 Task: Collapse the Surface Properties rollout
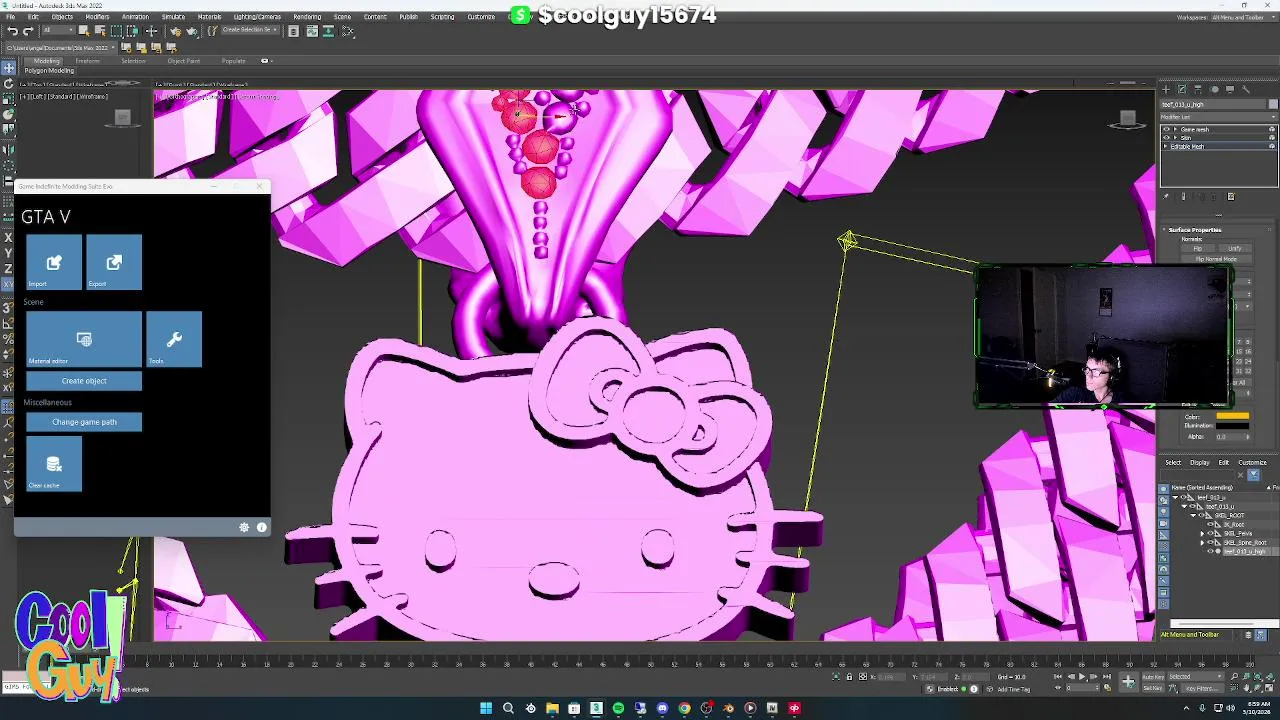[x=1194, y=230]
